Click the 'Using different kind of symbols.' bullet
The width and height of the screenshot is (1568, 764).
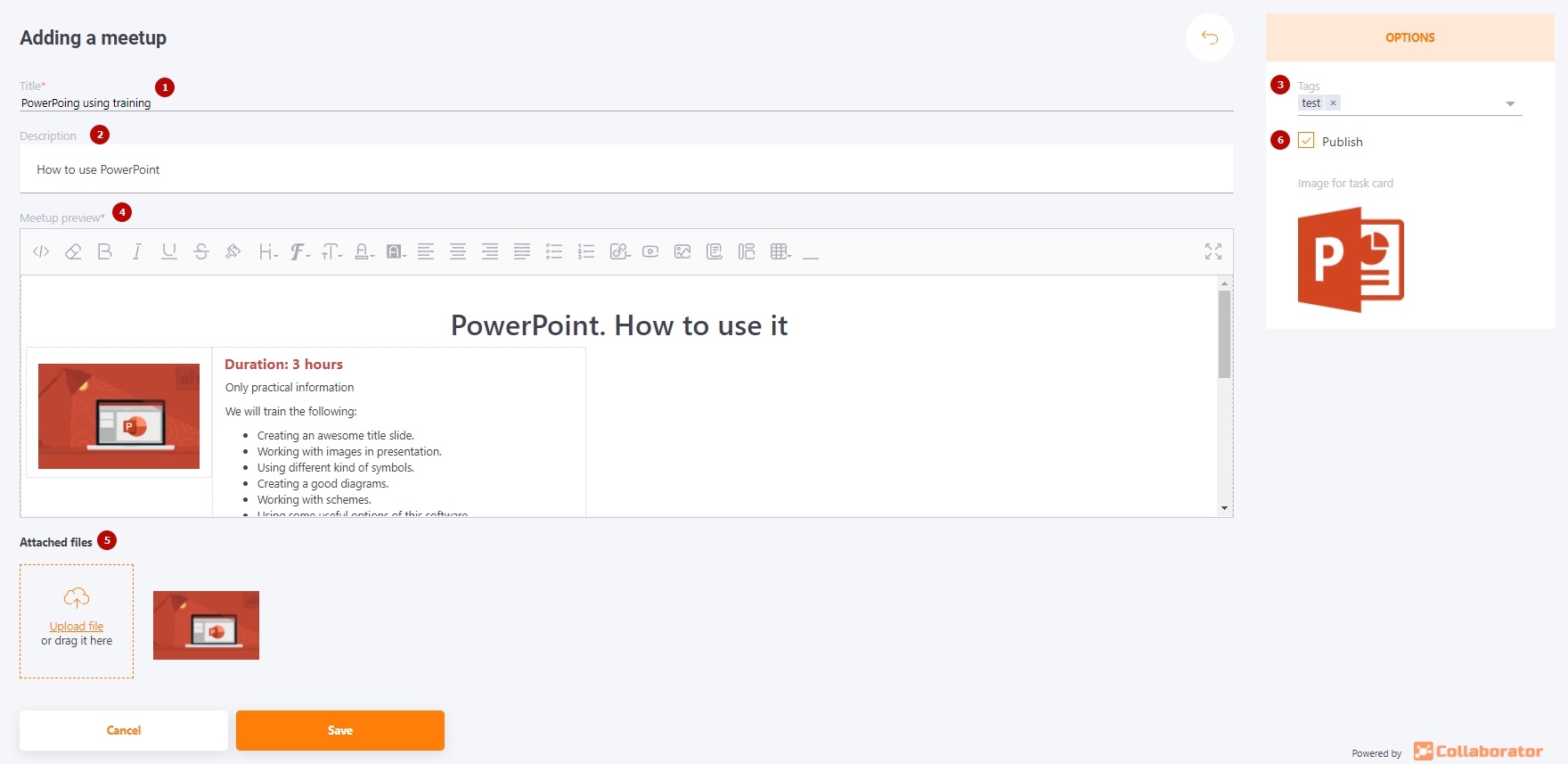click(336, 468)
